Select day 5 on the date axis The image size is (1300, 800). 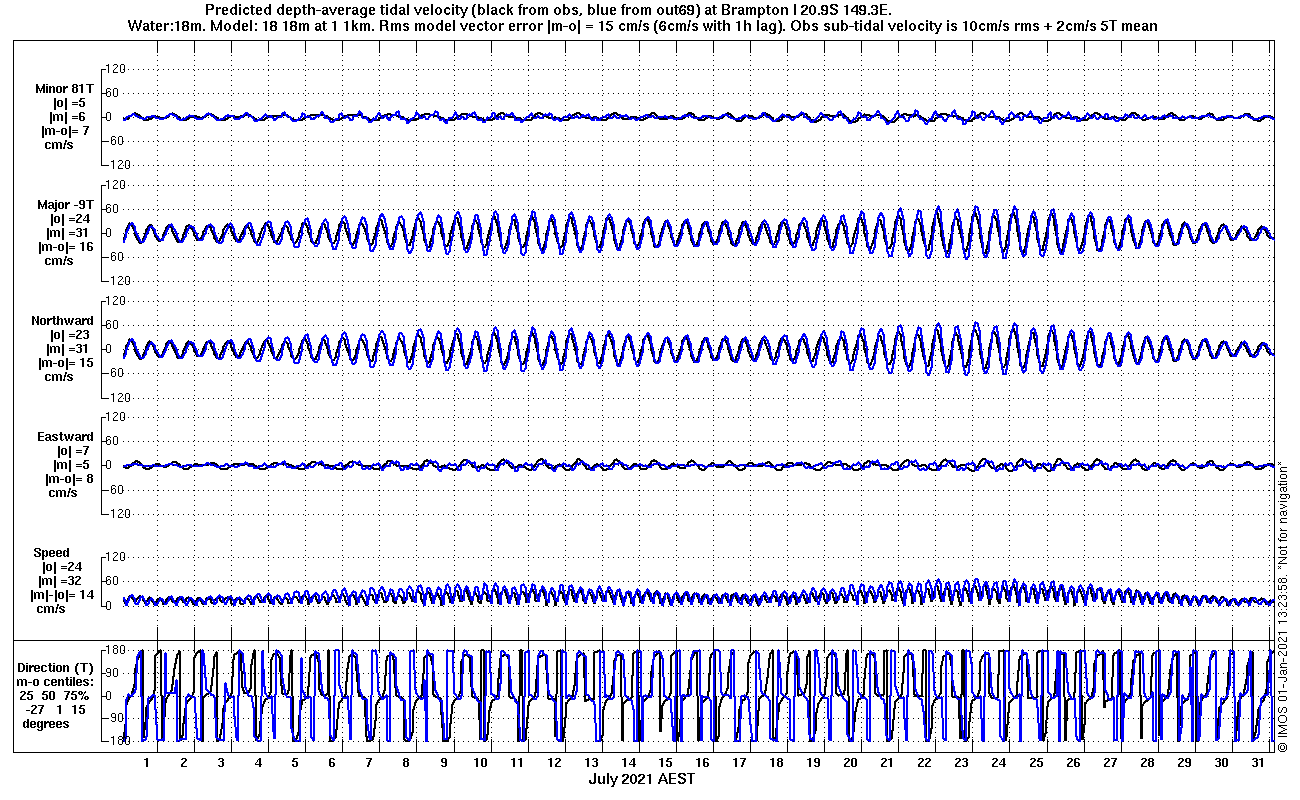[294, 762]
